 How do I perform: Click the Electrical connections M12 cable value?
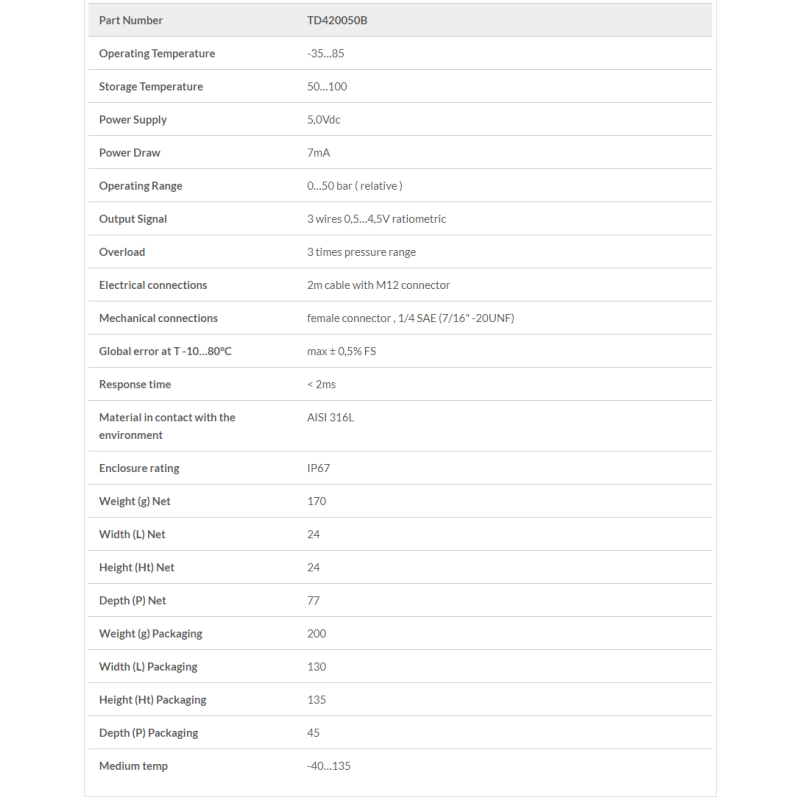(x=378, y=285)
